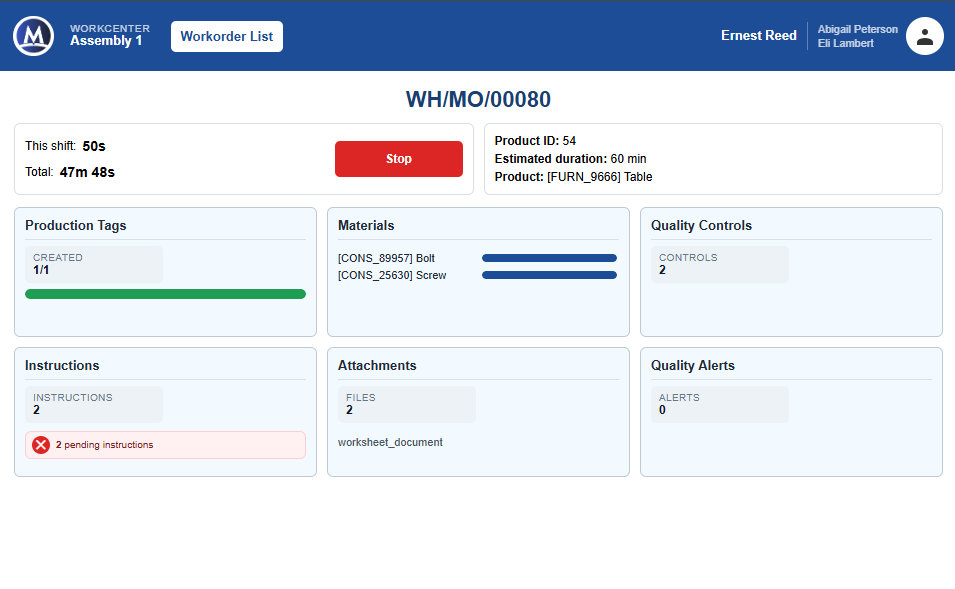The image size is (955, 589).
Task: Click the Bolt material progress bar
Action: 549,258
